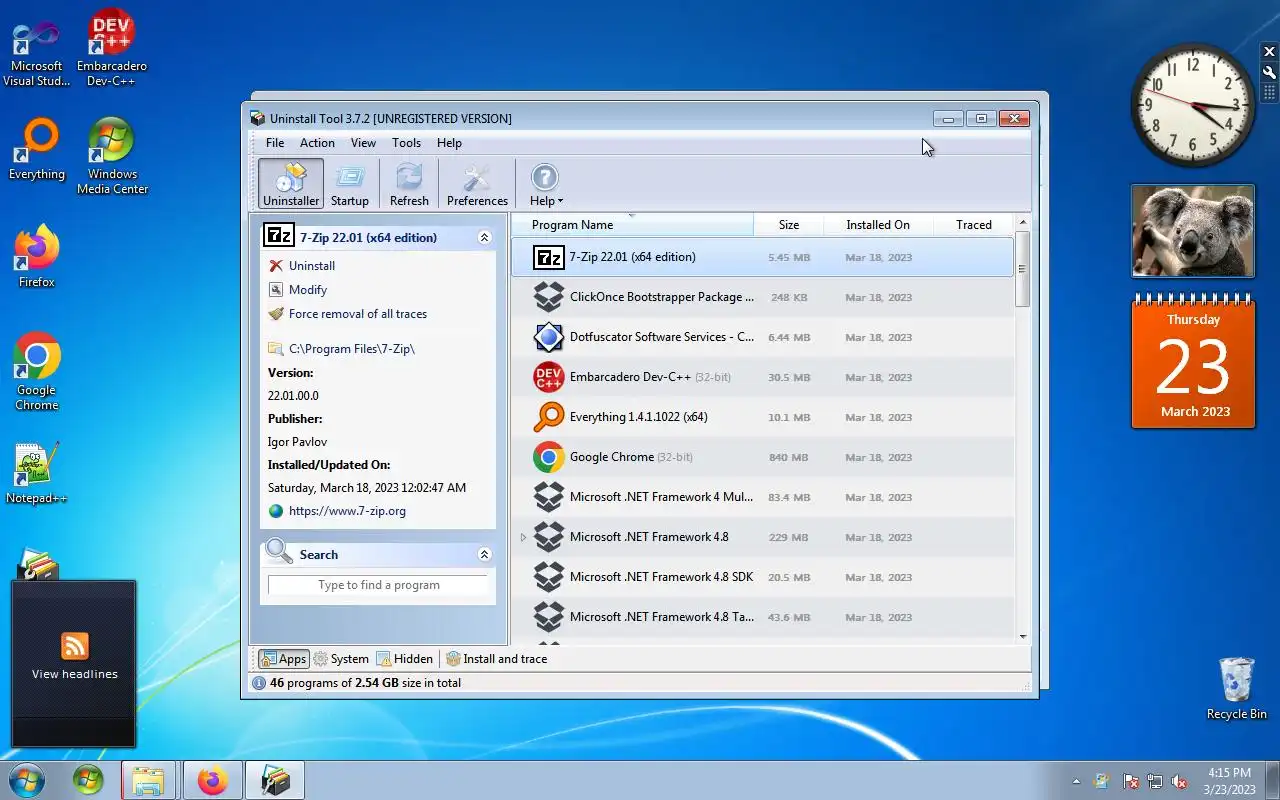The height and width of the screenshot is (800, 1280).
Task: Click the Google Chrome desktop shortcut
Action: click(37, 371)
